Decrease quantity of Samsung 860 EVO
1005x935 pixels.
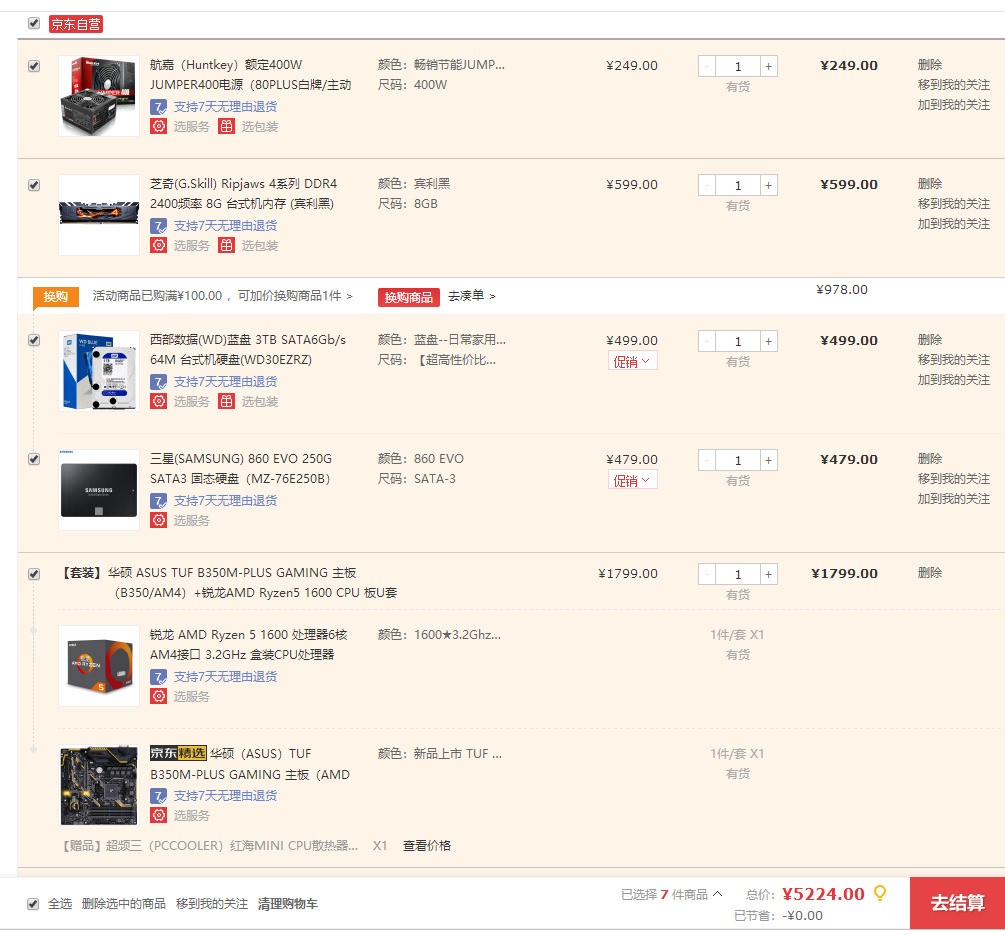[x=707, y=460]
